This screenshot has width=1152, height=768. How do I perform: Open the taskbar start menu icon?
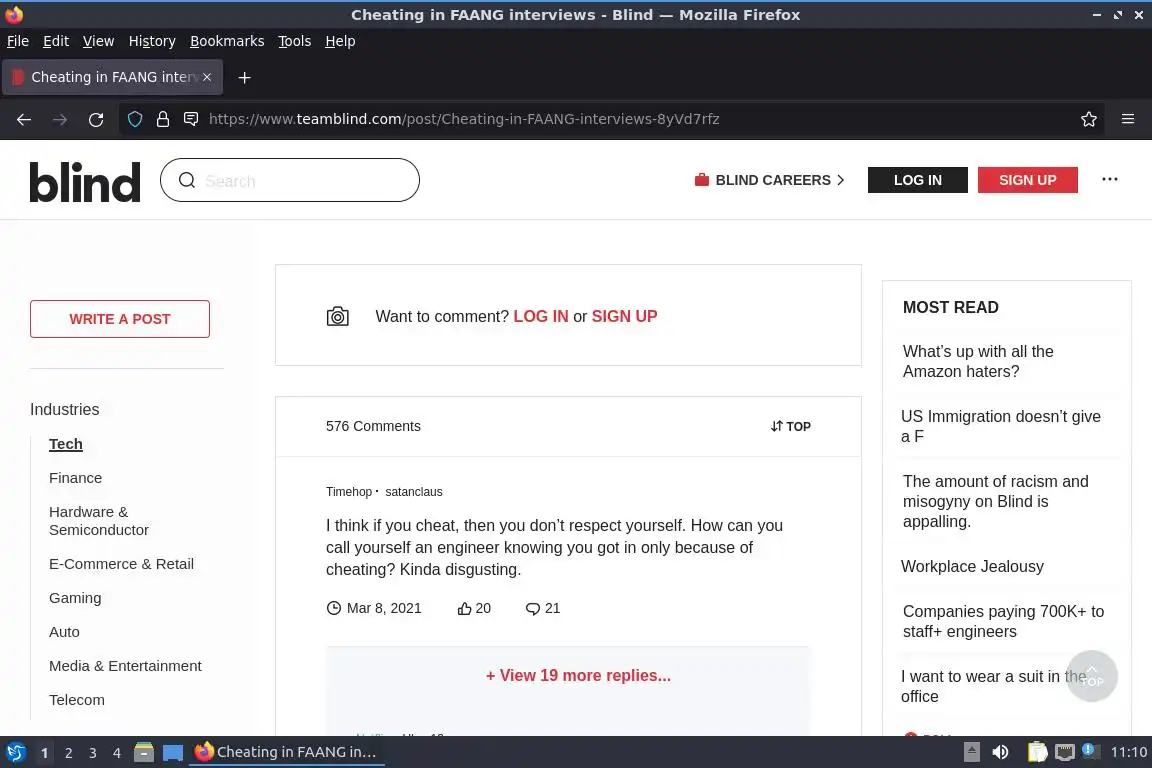15,753
